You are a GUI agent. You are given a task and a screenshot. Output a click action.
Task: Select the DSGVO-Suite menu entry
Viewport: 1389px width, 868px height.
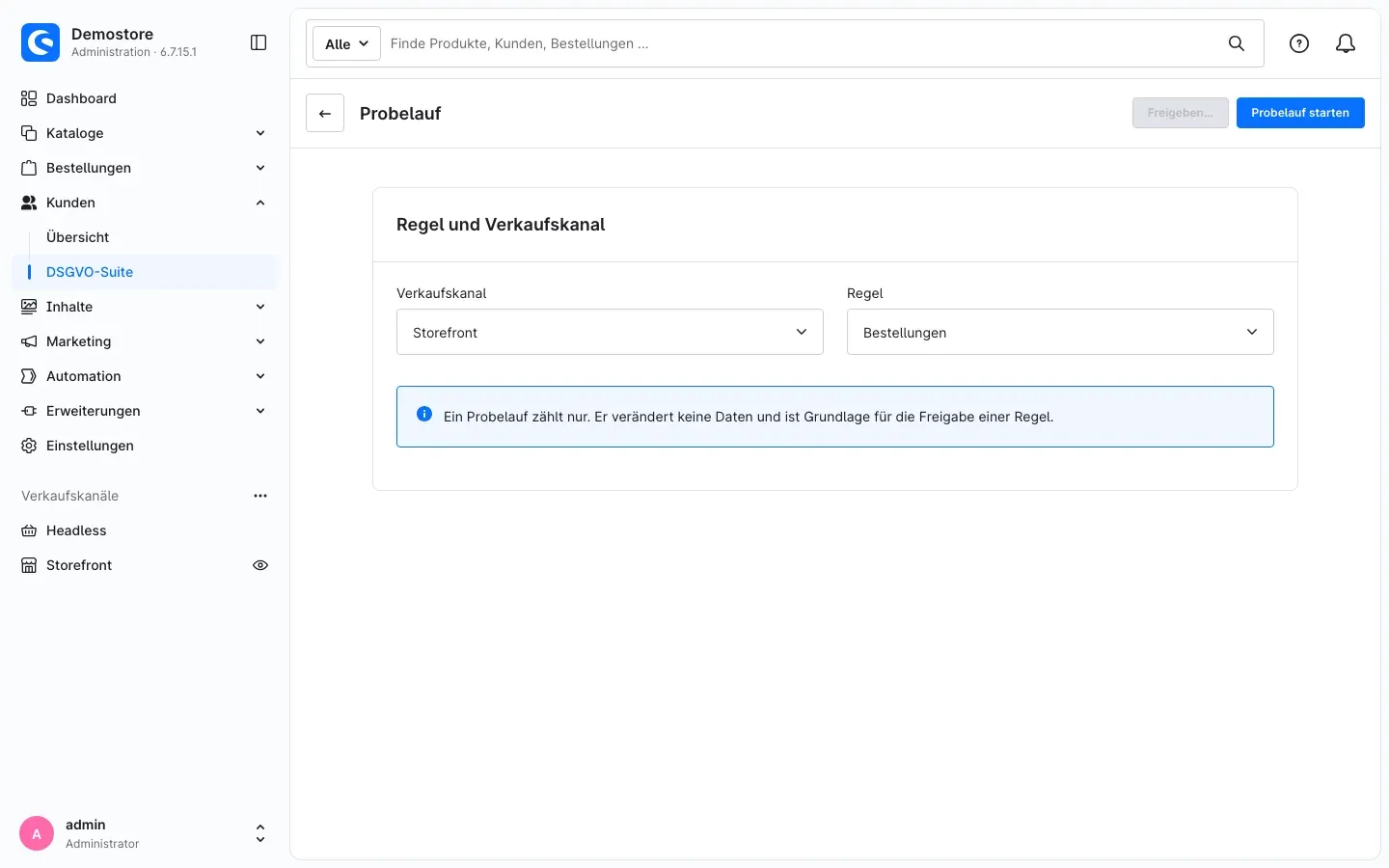coord(145,272)
